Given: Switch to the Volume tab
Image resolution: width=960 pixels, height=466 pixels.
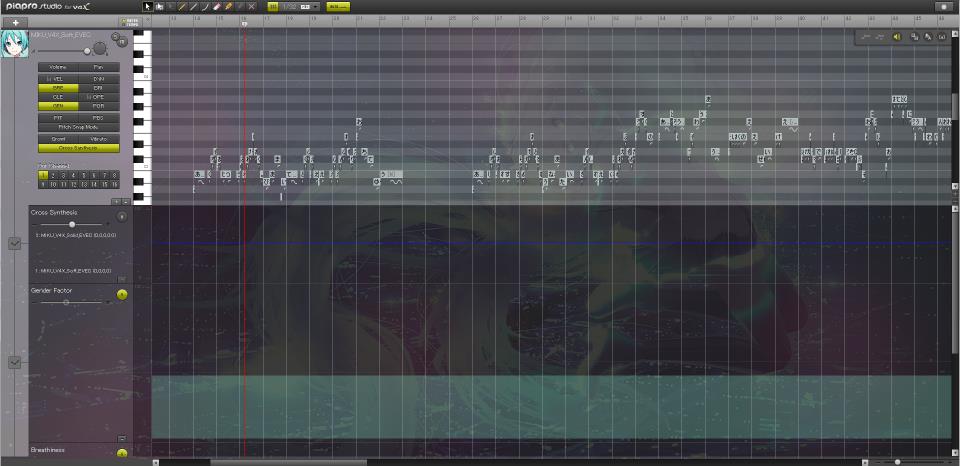Looking at the screenshot, I should [x=58, y=67].
